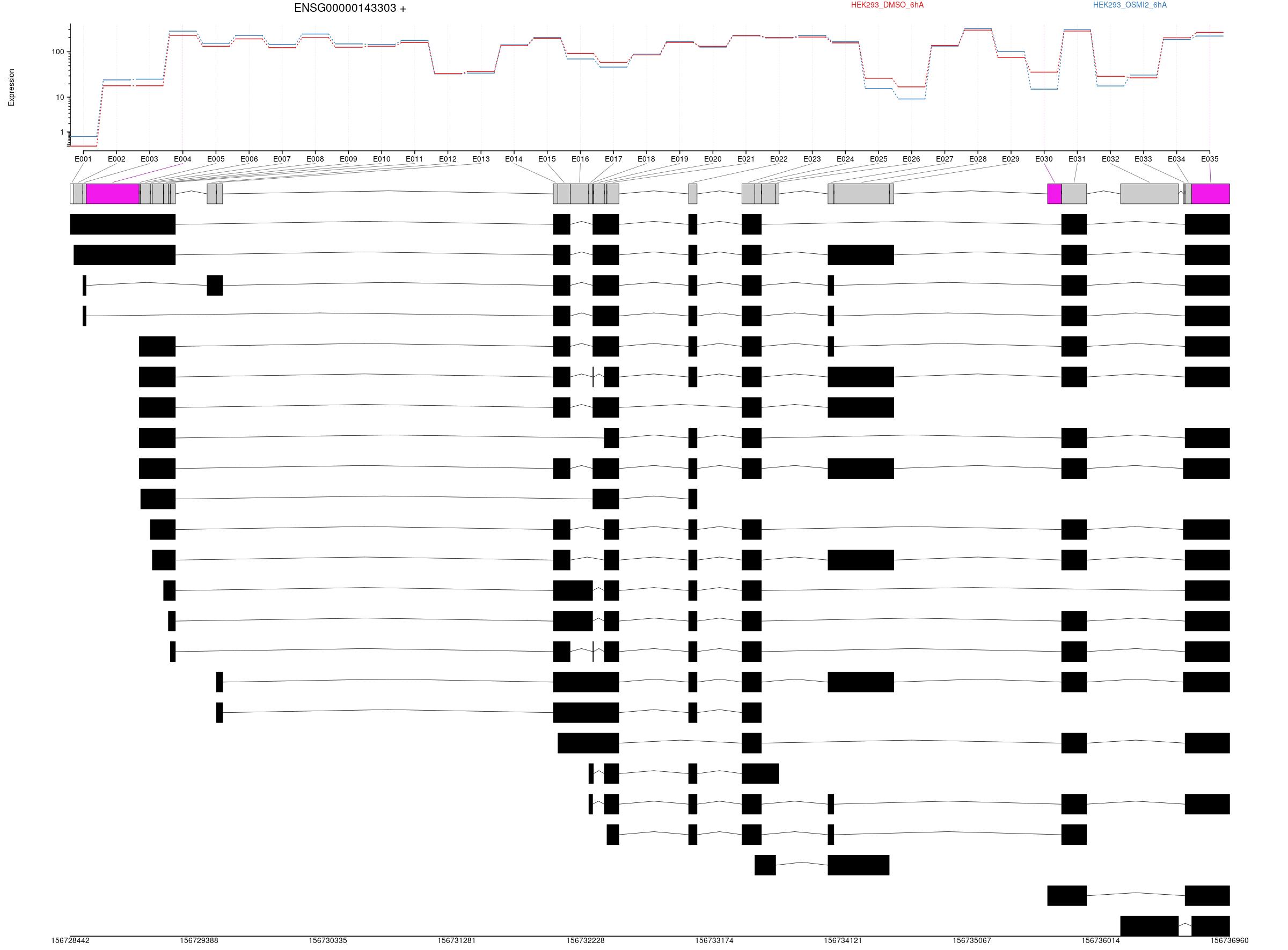Screen dimensions: 1288x950
Task: Click exon label E016
Action: click(581, 159)
